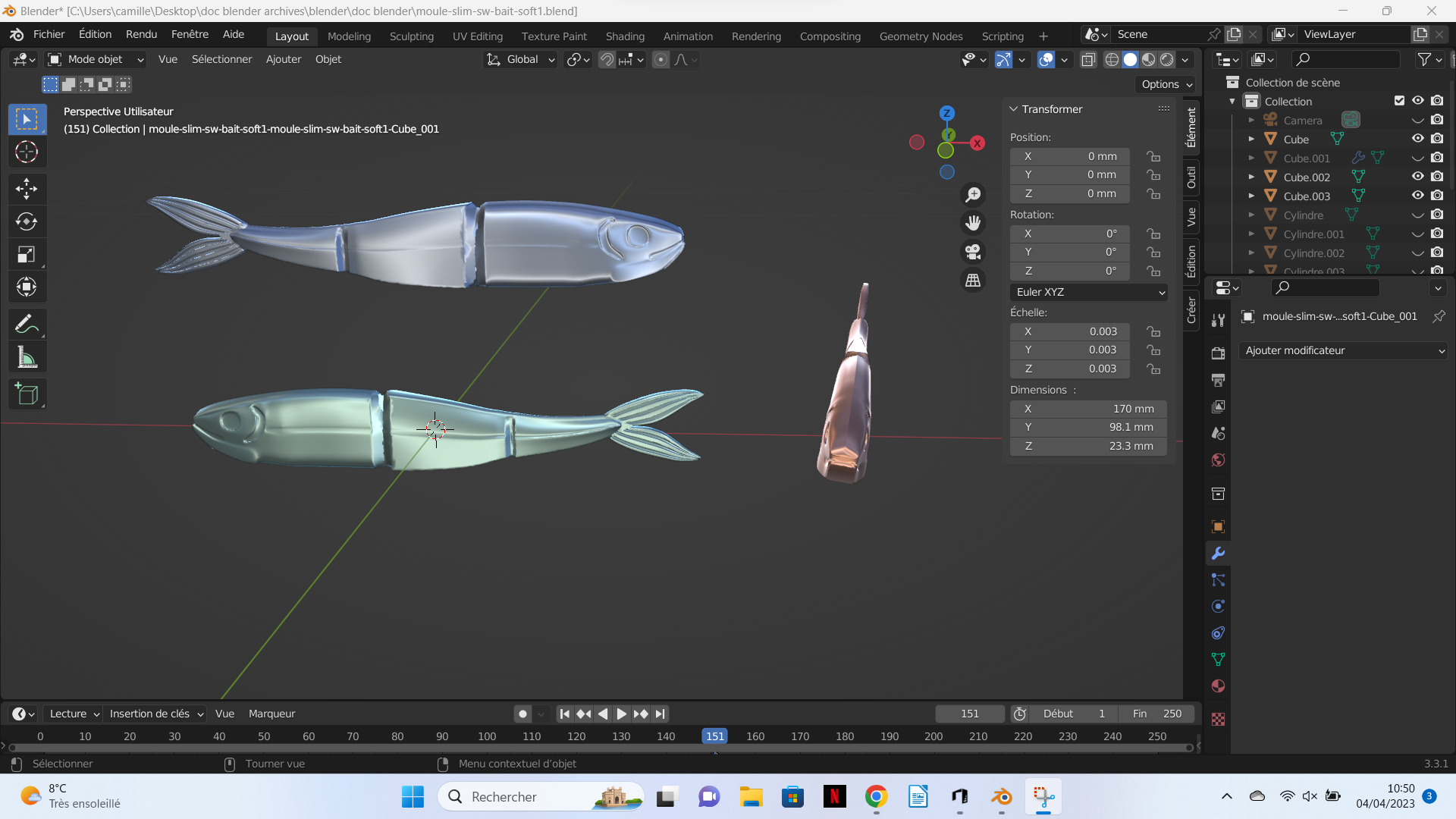The height and width of the screenshot is (819, 1456).
Task: Open the Lecture playback dropdown
Action: tap(74, 714)
